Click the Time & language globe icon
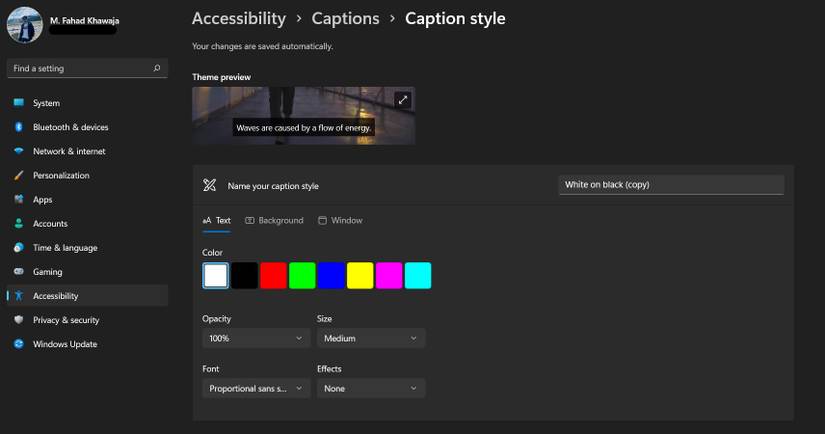The width and height of the screenshot is (825, 434). pyautogui.click(x=19, y=247)
